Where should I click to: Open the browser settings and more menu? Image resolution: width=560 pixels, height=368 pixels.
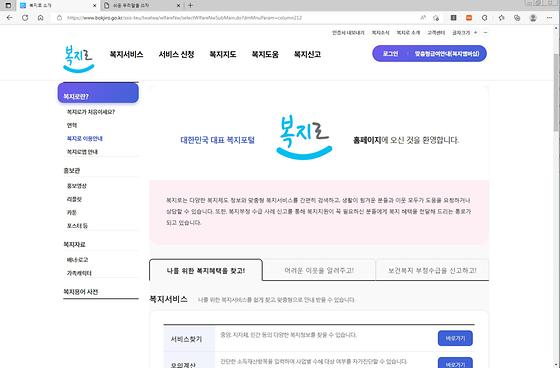pos(549,18)
